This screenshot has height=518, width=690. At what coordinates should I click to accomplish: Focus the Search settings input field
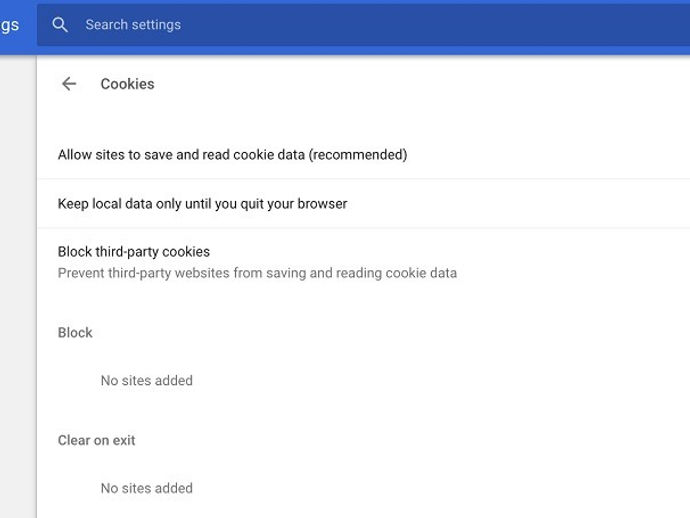click(x=363, y=25)
